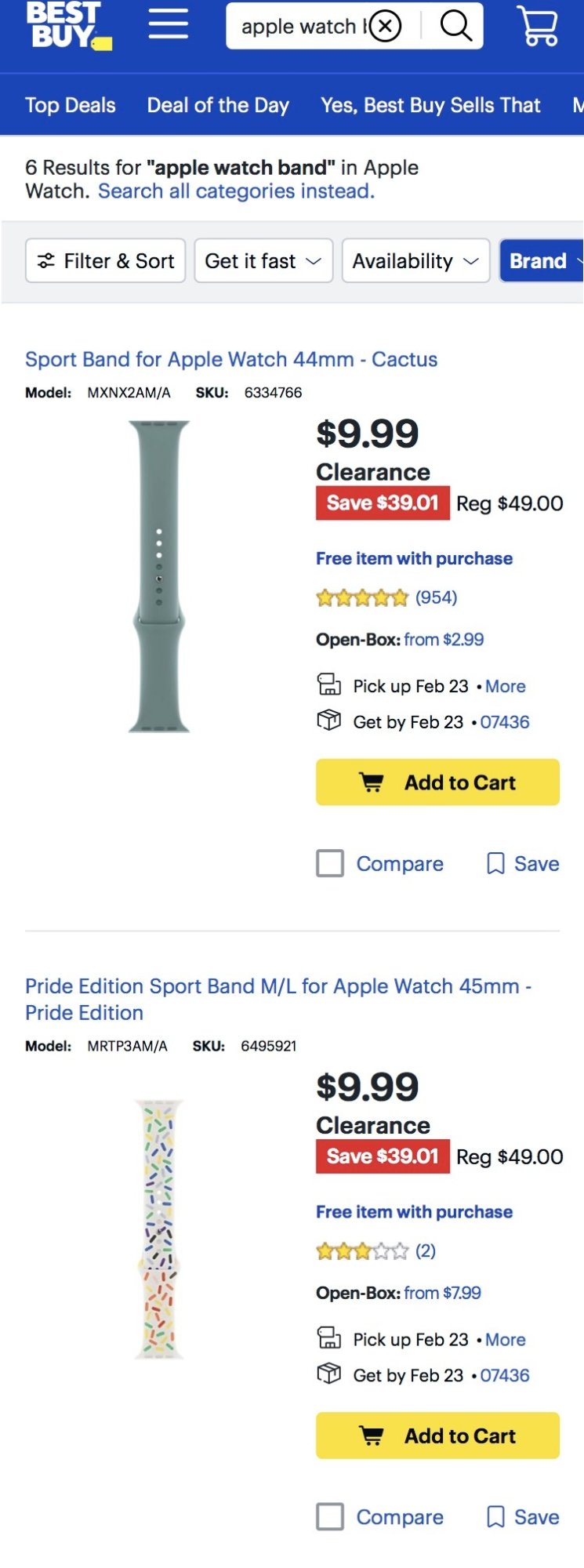Viewport: 584px width, 1568px height.
Task: Open the shopping cart icon
Action: [539, 26]
